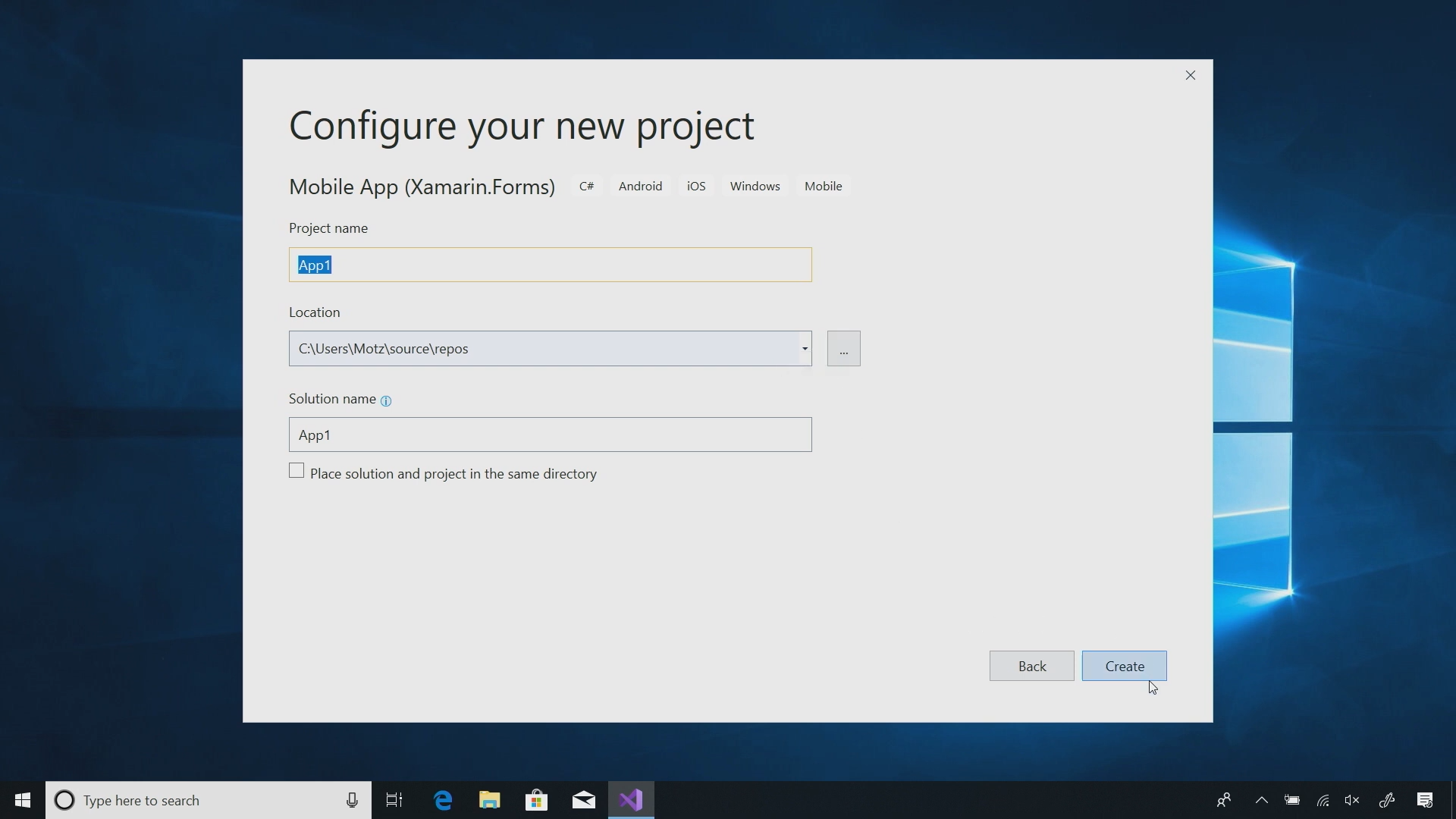Click the microphone icon in search box
The width and height of the screenshot is (1456, 819).
pyautogui.click(x=352, y=800)
